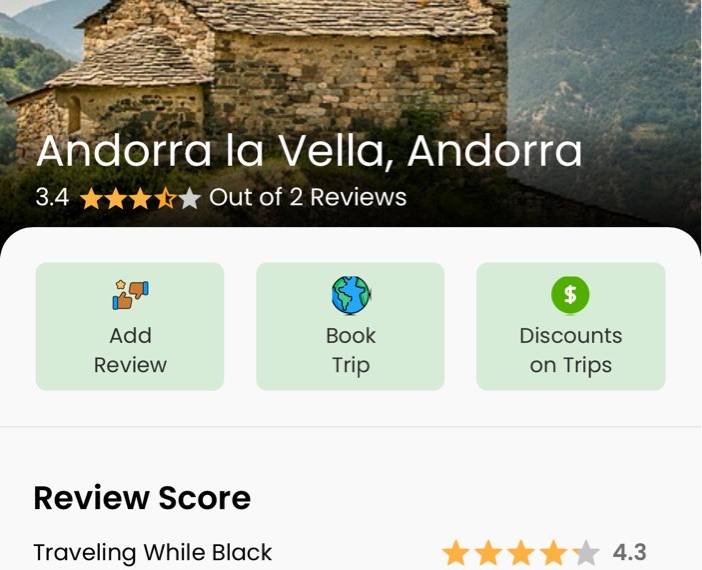Click the Andorra la Vella, Andorra title
Image resolution: width=702 pixels, height=570 pixels.
point(309,151)
